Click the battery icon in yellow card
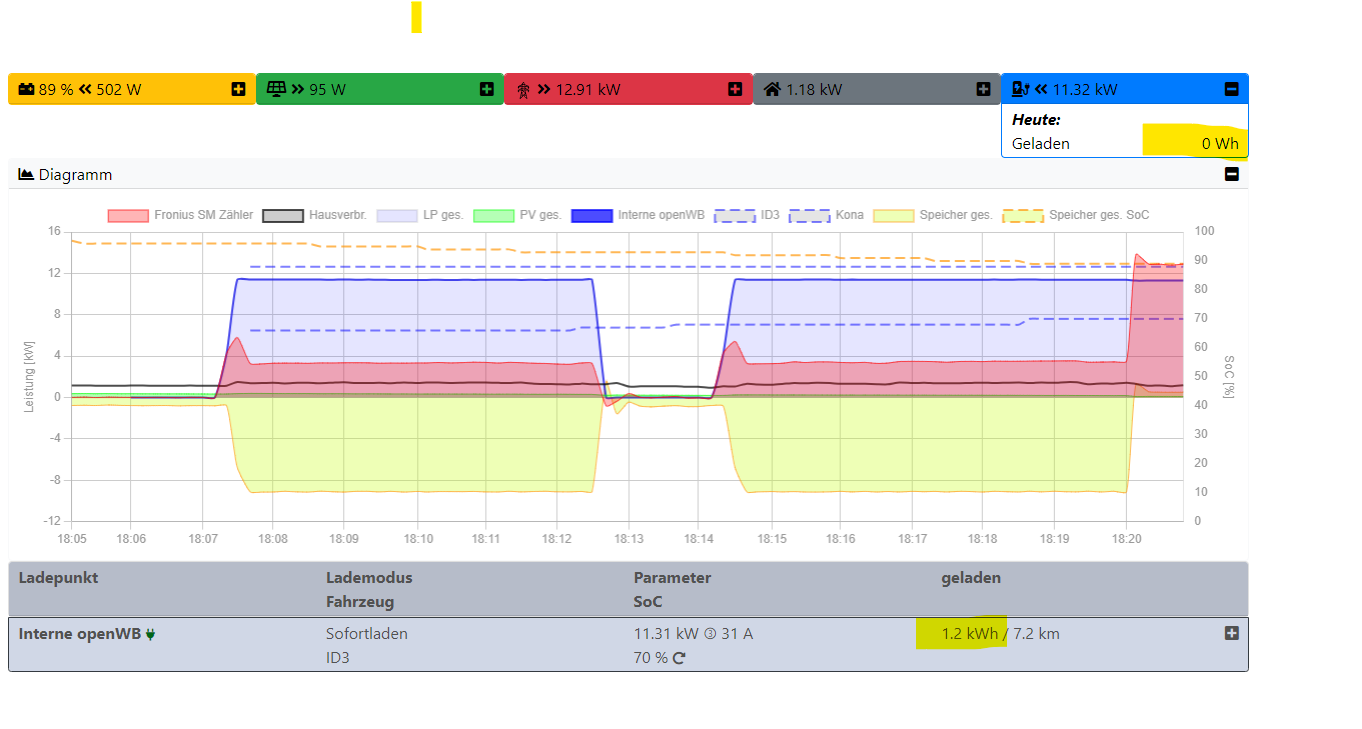1362x729 pixels. [x=26, y=89]
